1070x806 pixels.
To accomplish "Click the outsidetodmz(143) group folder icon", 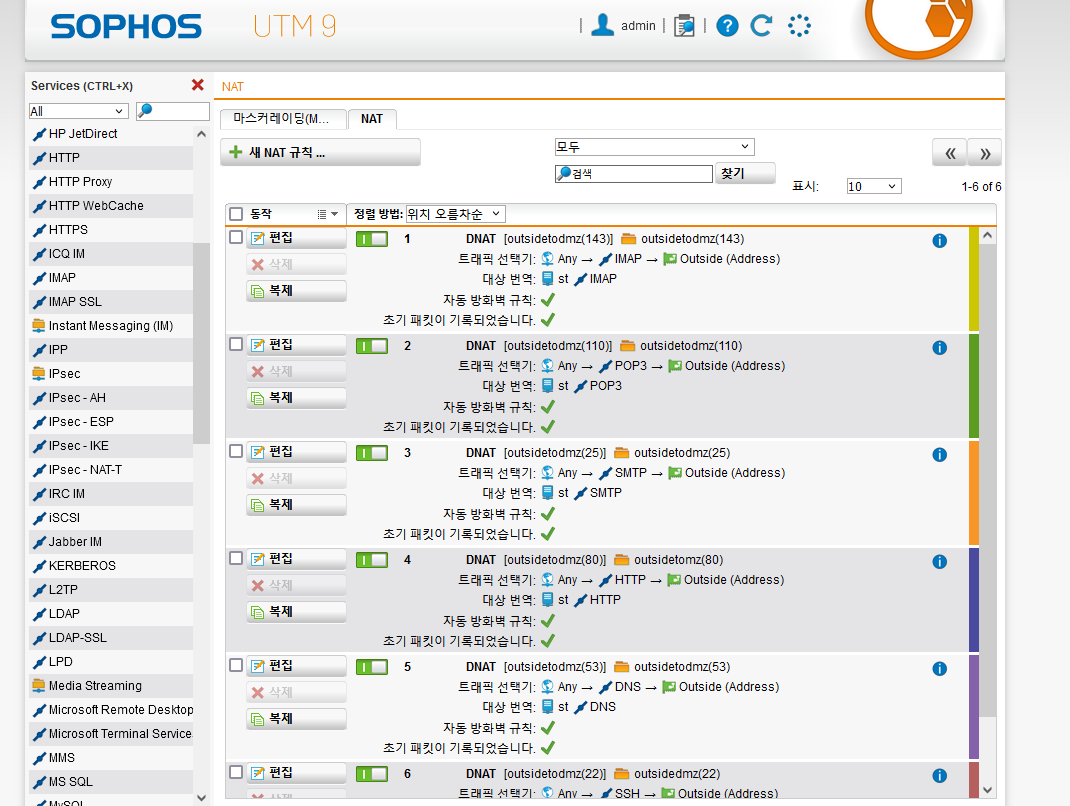I will click(628, 239).
